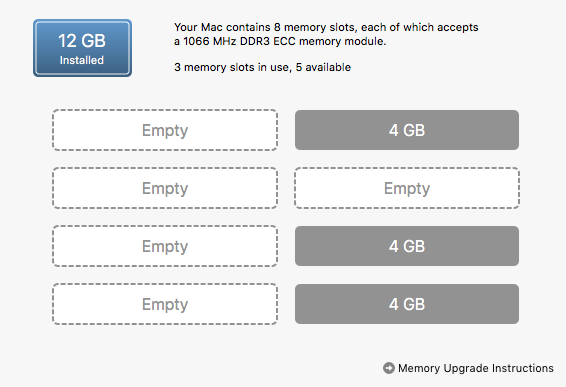The width and height of the screenshot is (566, 387).
Task: Click the Empty slot in the third row
Action: [165, 246]
